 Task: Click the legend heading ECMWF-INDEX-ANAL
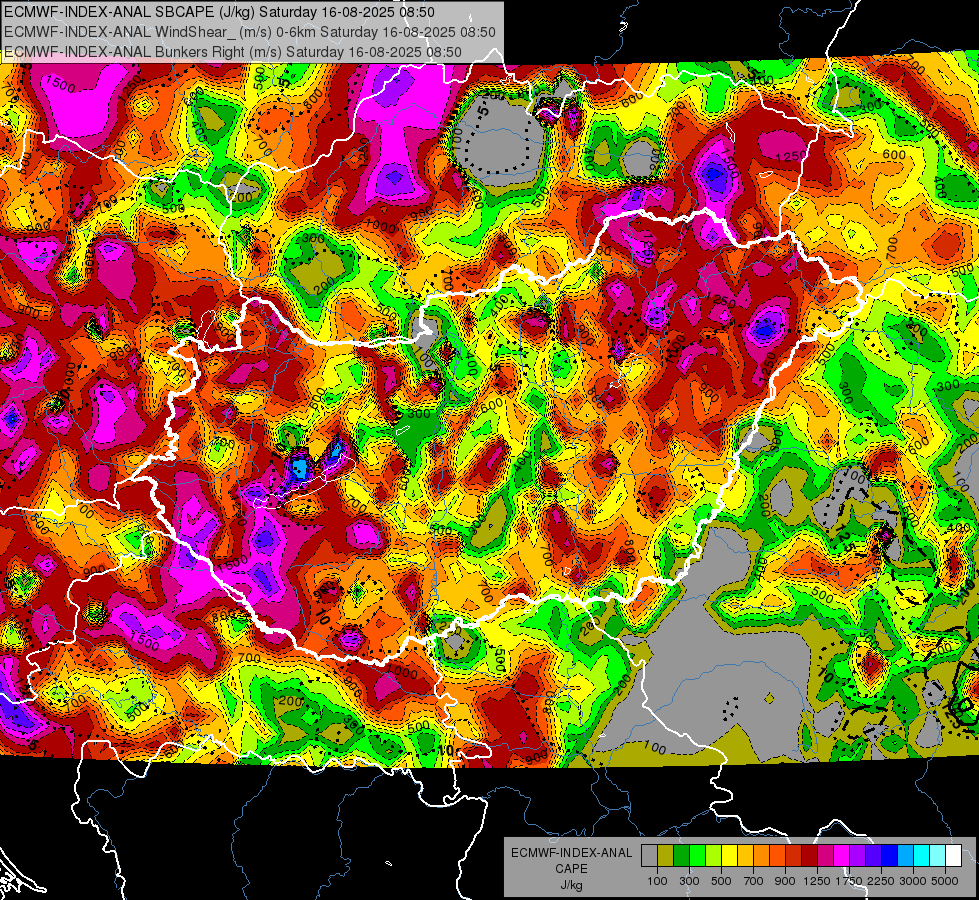(572, 853)
